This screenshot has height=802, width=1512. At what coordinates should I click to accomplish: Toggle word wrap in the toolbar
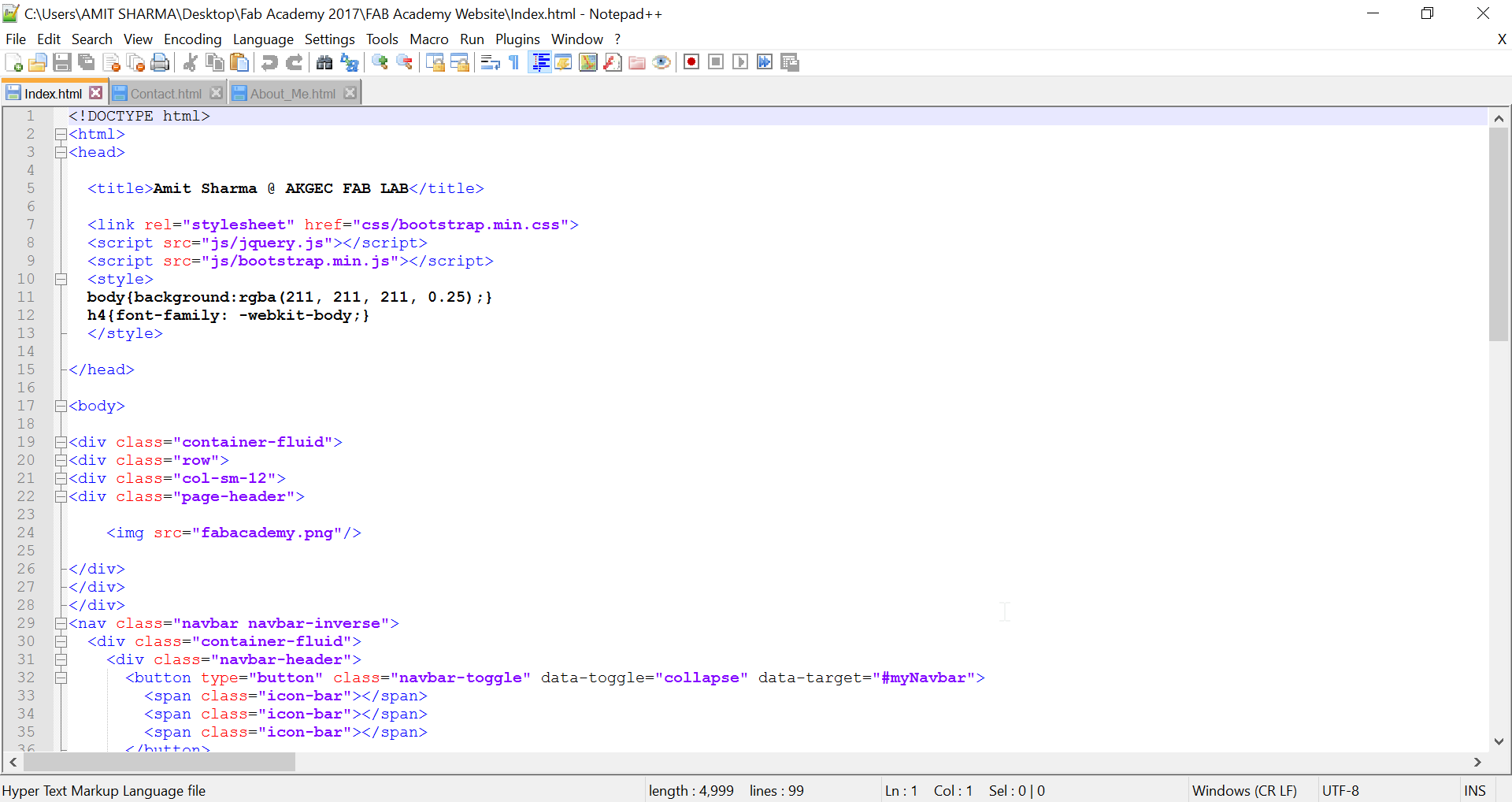(490, 62)
